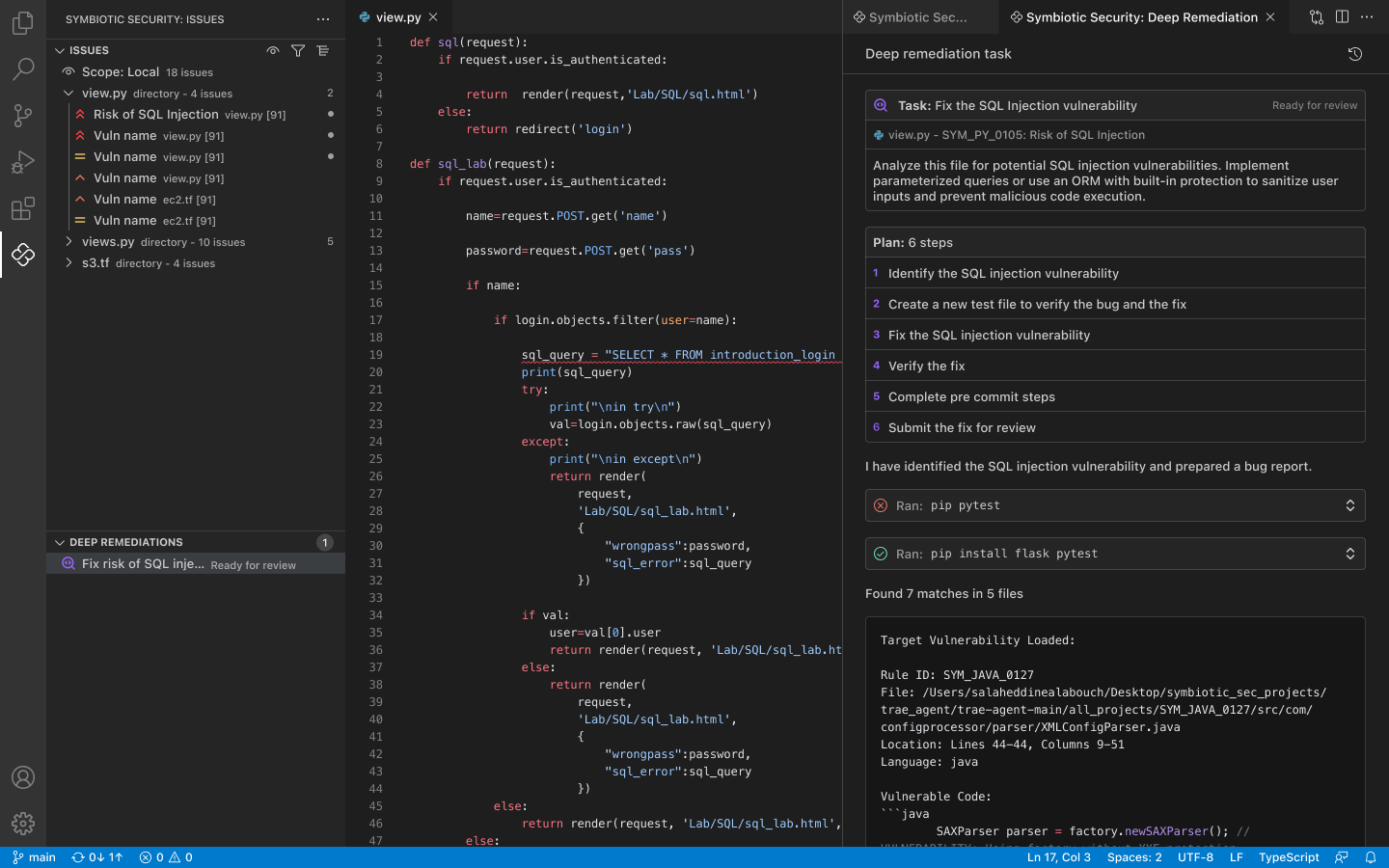
Task: Collapse the view.py directory issues group
Action: coord(68,93)
